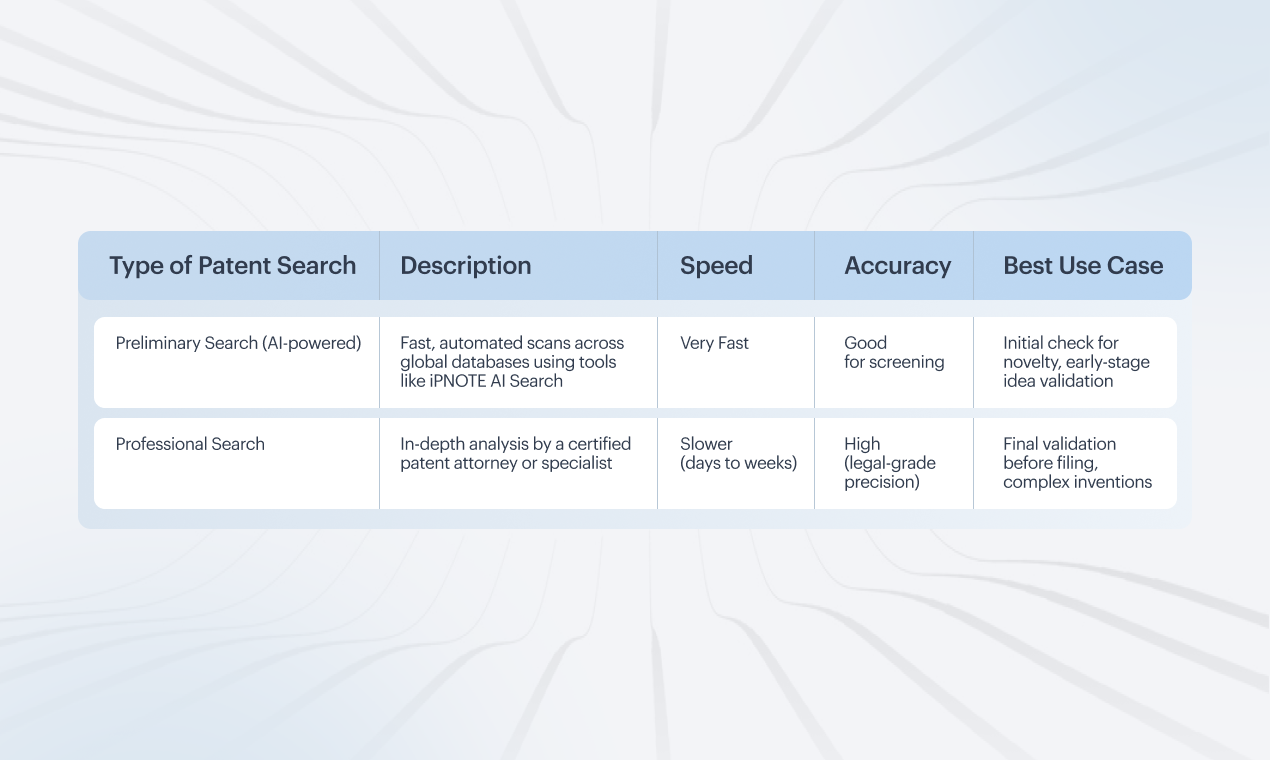1270x760 pixels.
Task: Click the 'global databases using tools' text line
Action: click(x=508, y=362)
